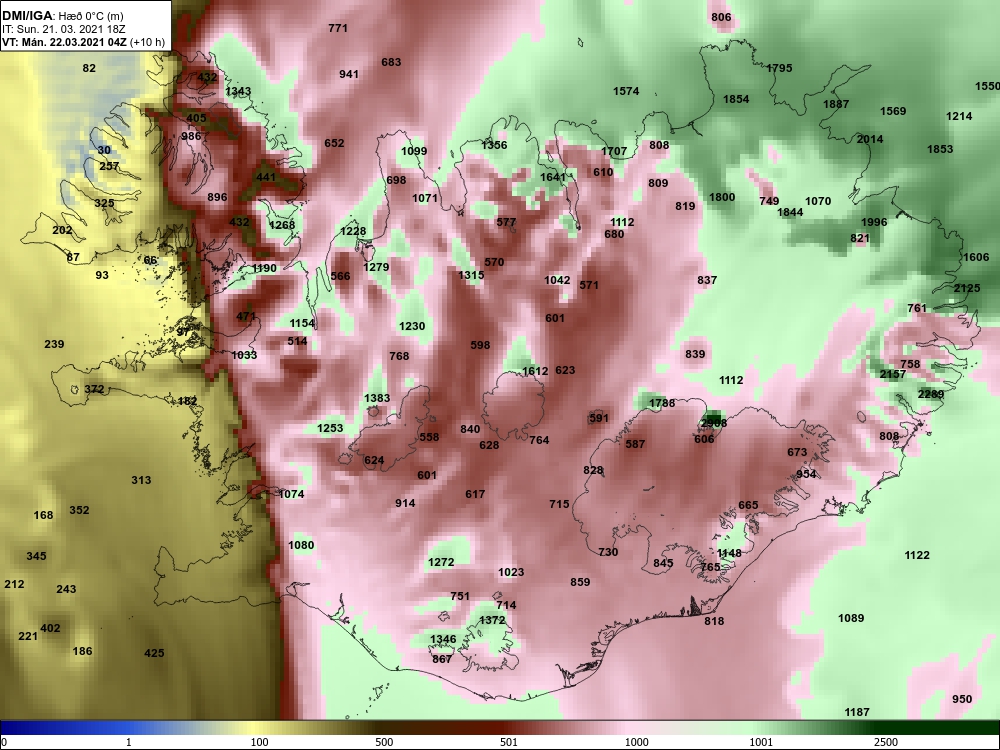
Task: Click the map value '2014' in the northeast
Action: pyautogui.click(x=870, y=139)
